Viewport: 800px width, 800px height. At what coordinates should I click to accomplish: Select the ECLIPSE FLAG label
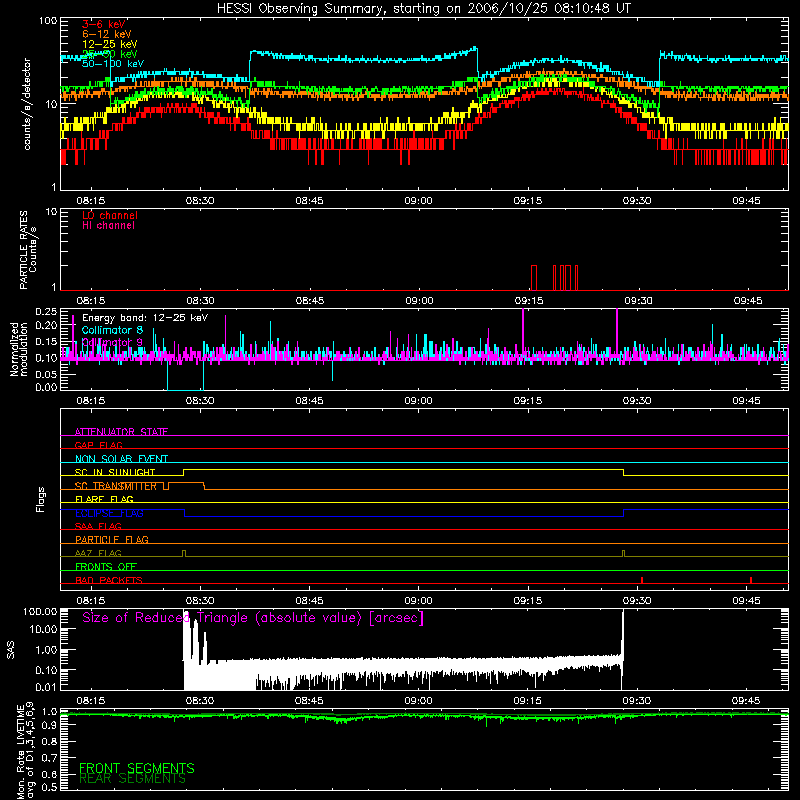(x=109, y=513)
